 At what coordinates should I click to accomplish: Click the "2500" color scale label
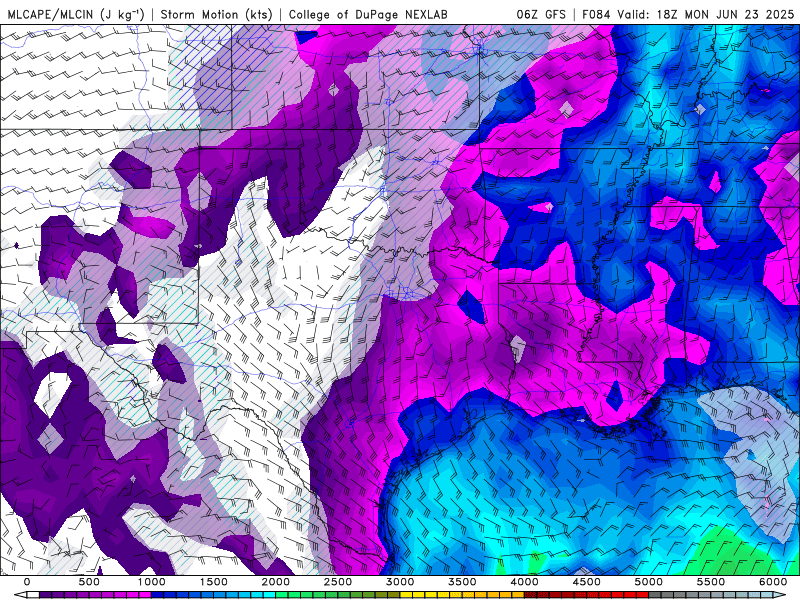pyautogui.click(x=338, y=582)
